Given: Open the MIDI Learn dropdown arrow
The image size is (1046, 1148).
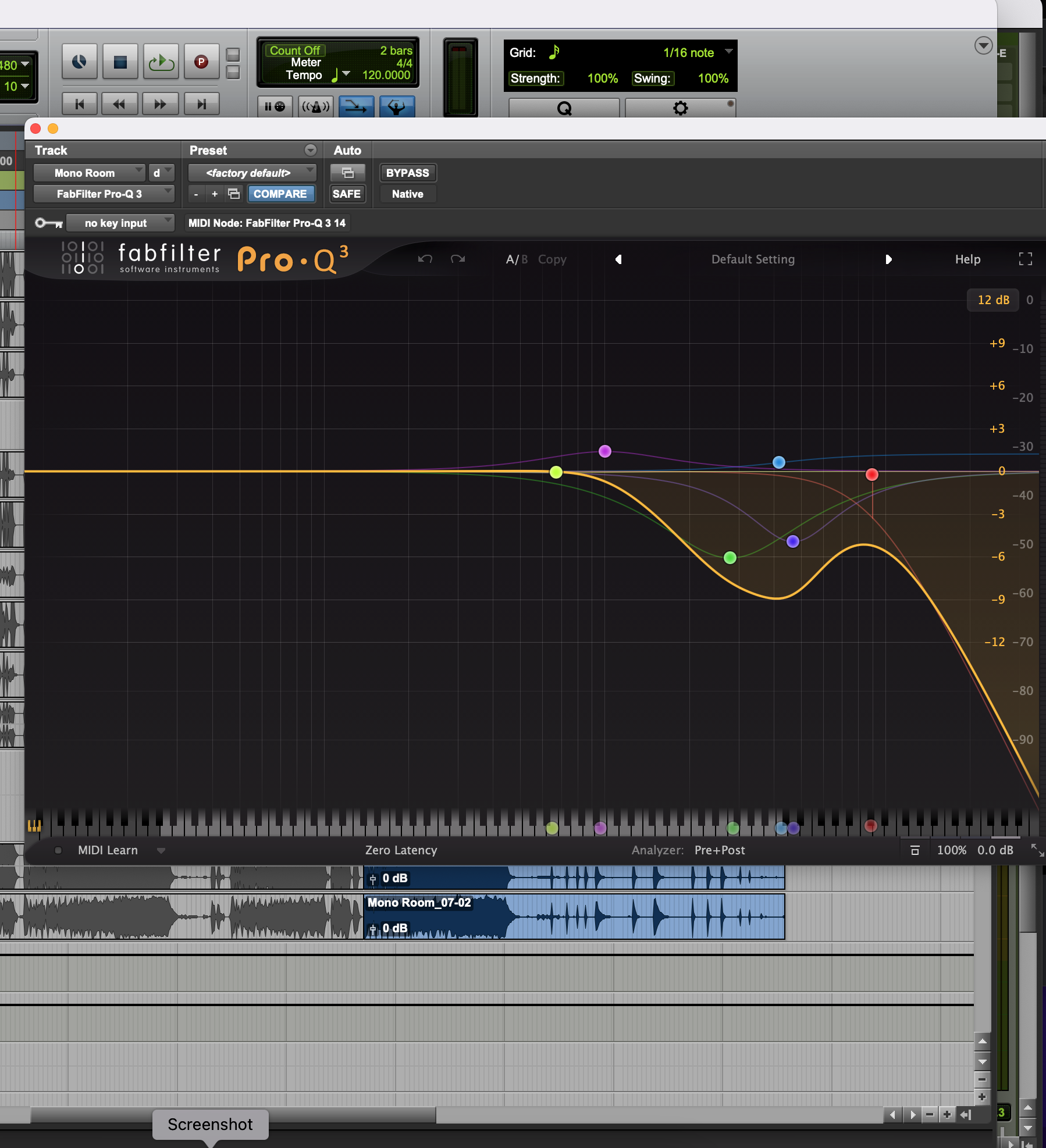Looking at the screenshot, I should coord(161,850).
